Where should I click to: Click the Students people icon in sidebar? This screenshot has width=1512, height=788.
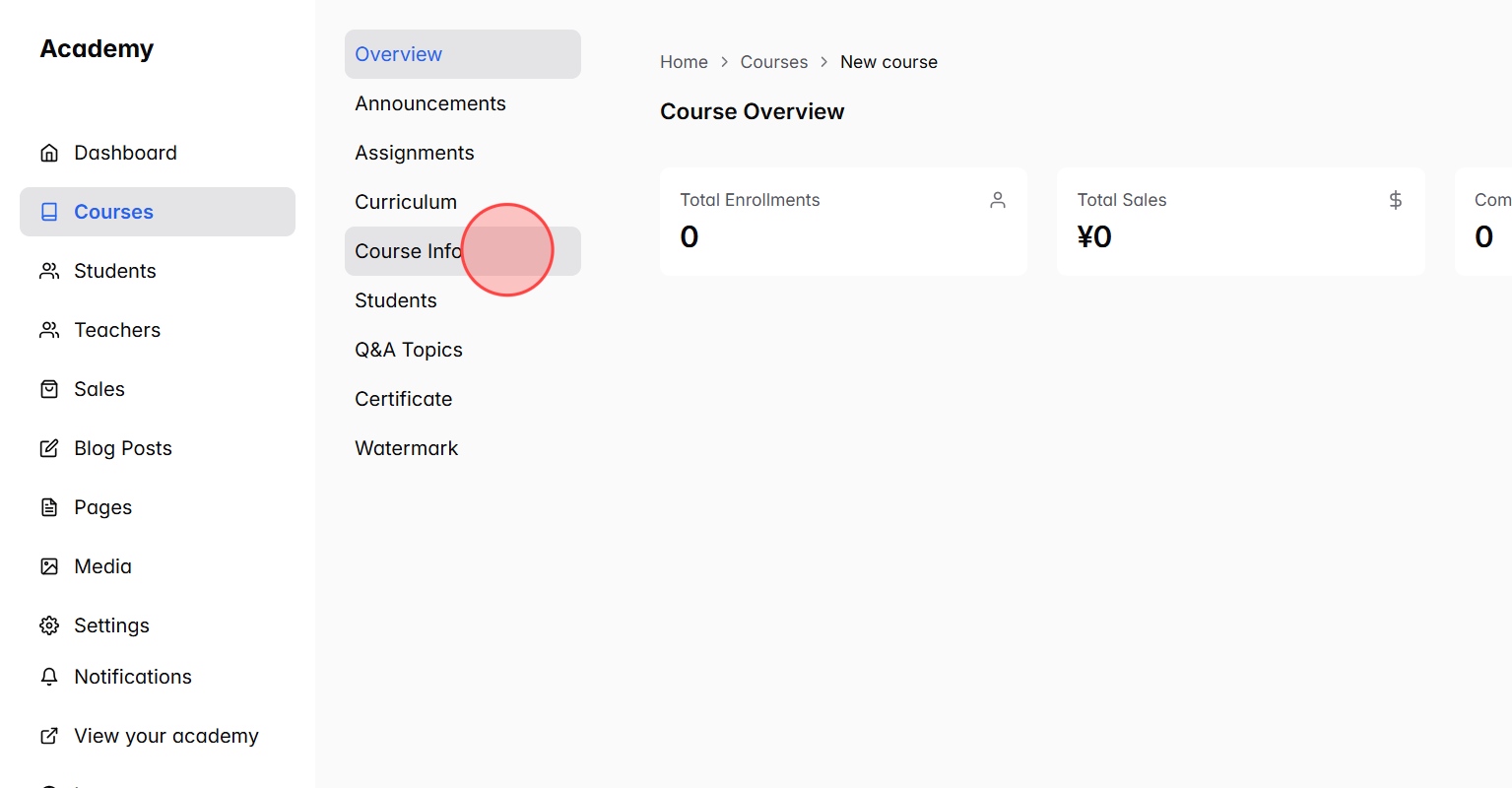coord(49,270)
